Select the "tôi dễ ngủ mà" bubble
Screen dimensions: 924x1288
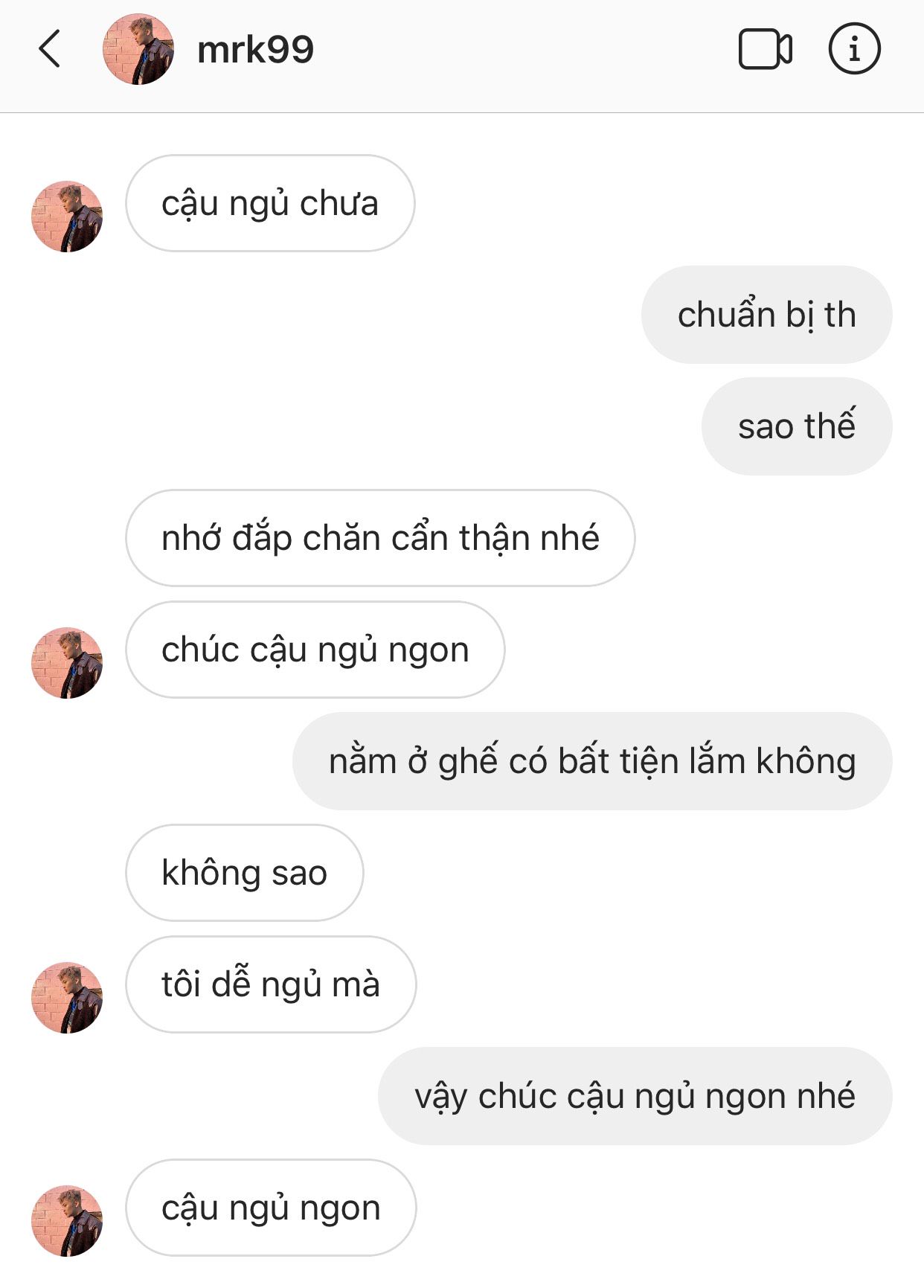click(x=271, y=984)
